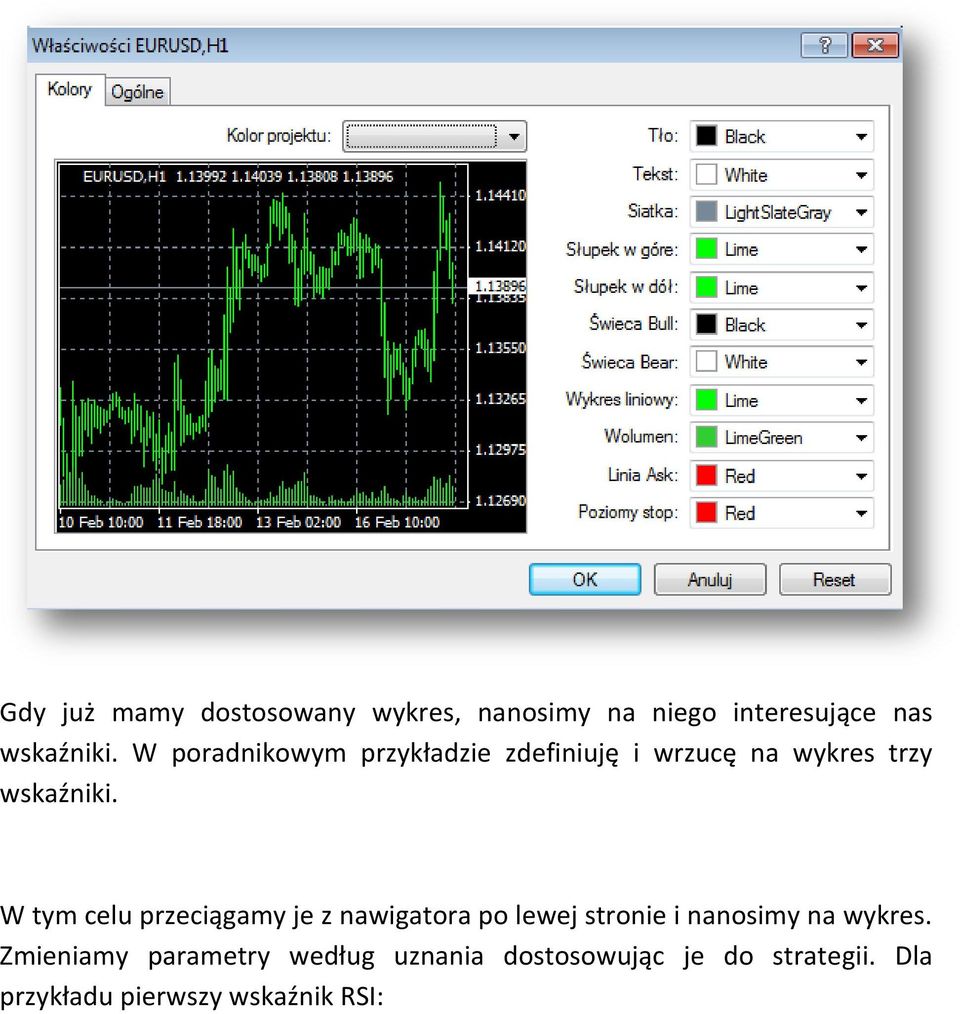Click the 13 Feb 02:00 time label
960x1014 pixels.
click(x=298, y=523)
